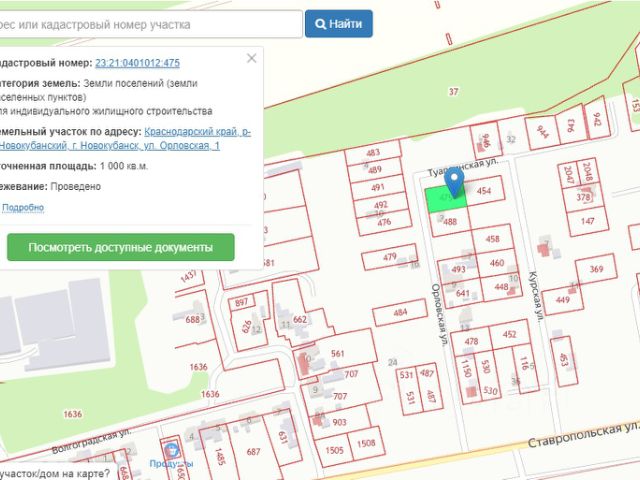
Task: Click Посмотреть доступные документы button
Action: (x=120, y=247)
